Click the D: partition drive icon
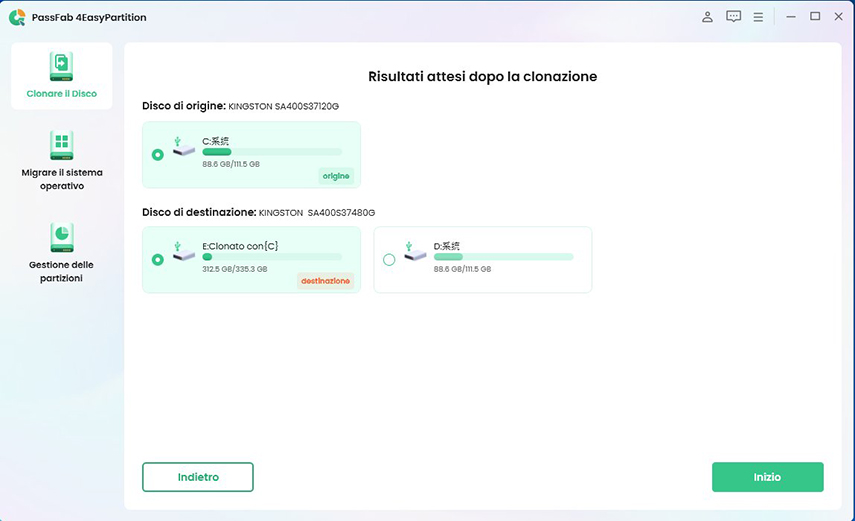The height and width of the screenshot is (521, 855). (x=414, y=252)
